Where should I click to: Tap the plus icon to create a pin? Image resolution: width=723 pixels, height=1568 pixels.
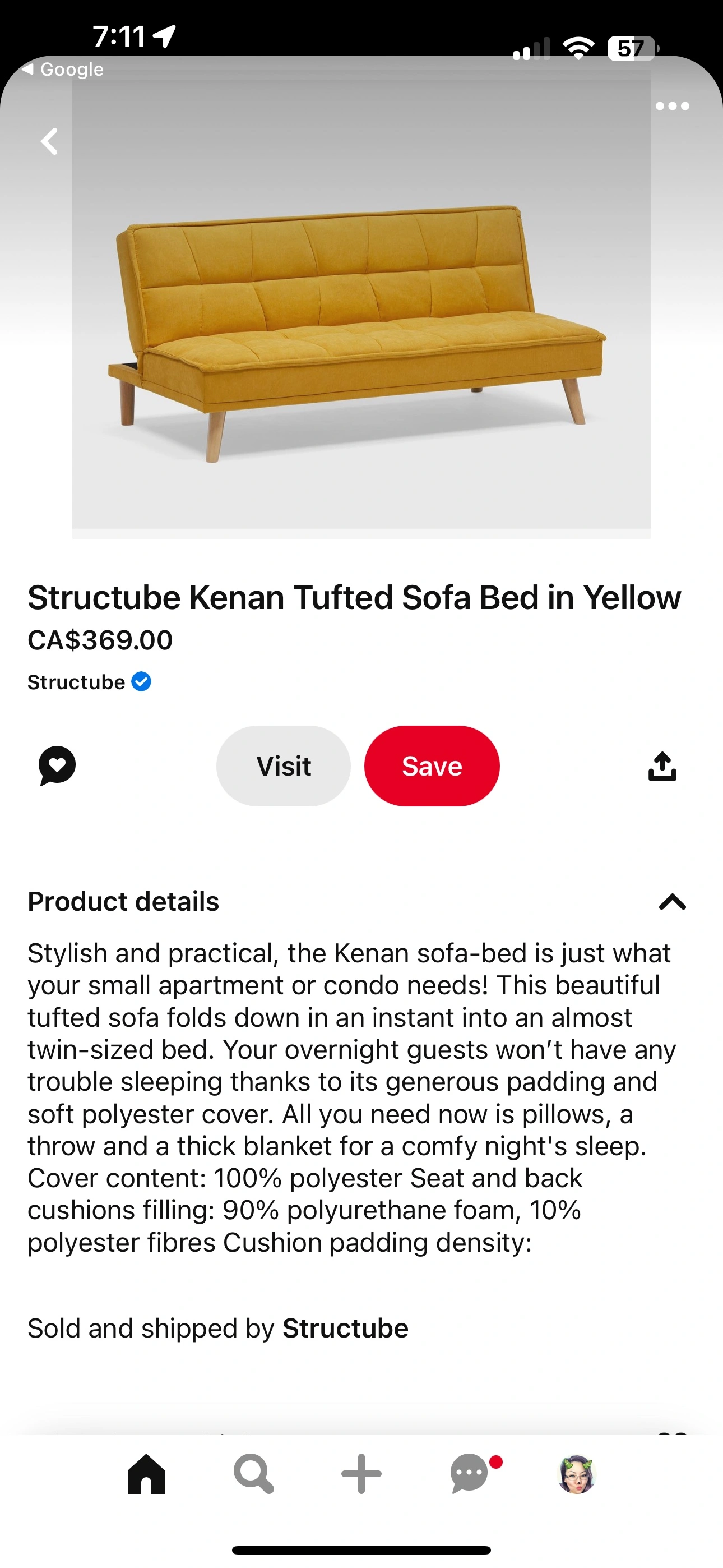361,1474
